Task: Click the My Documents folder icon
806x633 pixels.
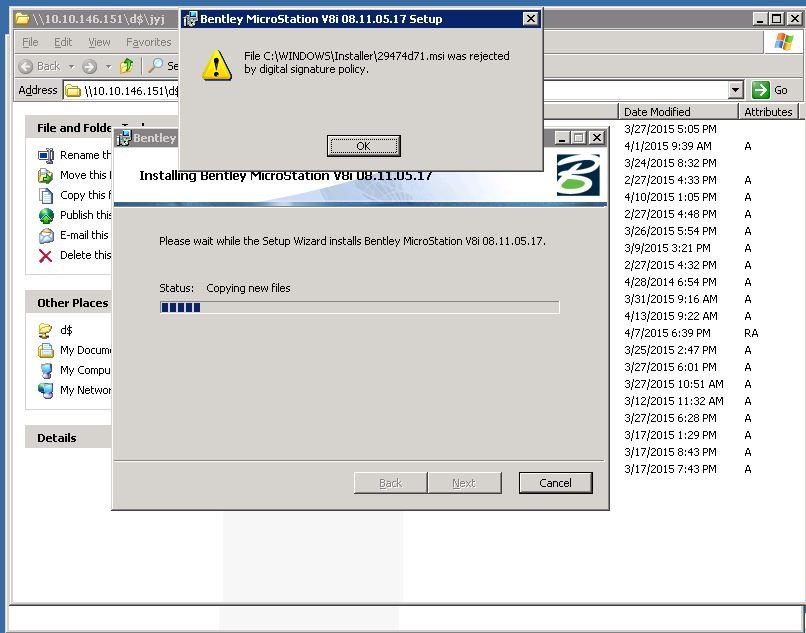Action: click(x=46, y=350)
